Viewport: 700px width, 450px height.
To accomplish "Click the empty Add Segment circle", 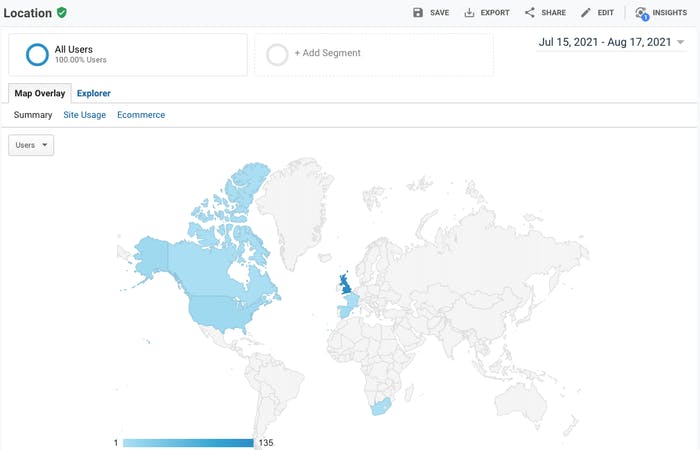I will (277, 54).
